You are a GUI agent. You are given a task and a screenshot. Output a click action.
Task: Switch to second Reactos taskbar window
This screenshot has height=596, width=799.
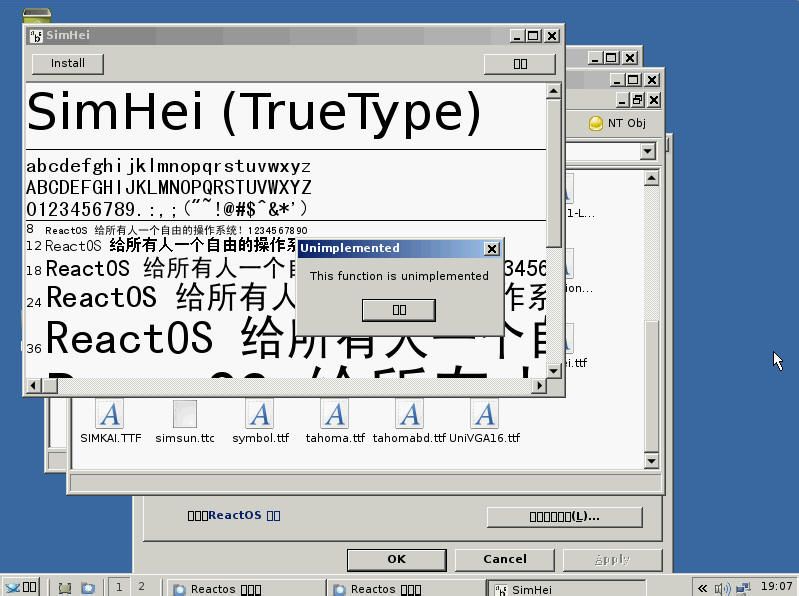coord(406,589)
